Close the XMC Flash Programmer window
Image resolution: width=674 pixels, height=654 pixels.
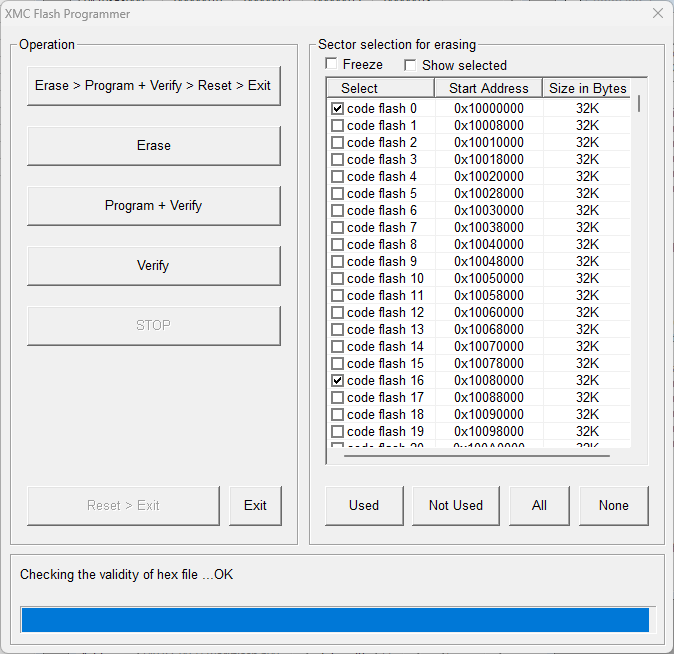click(x=657, y=13)
